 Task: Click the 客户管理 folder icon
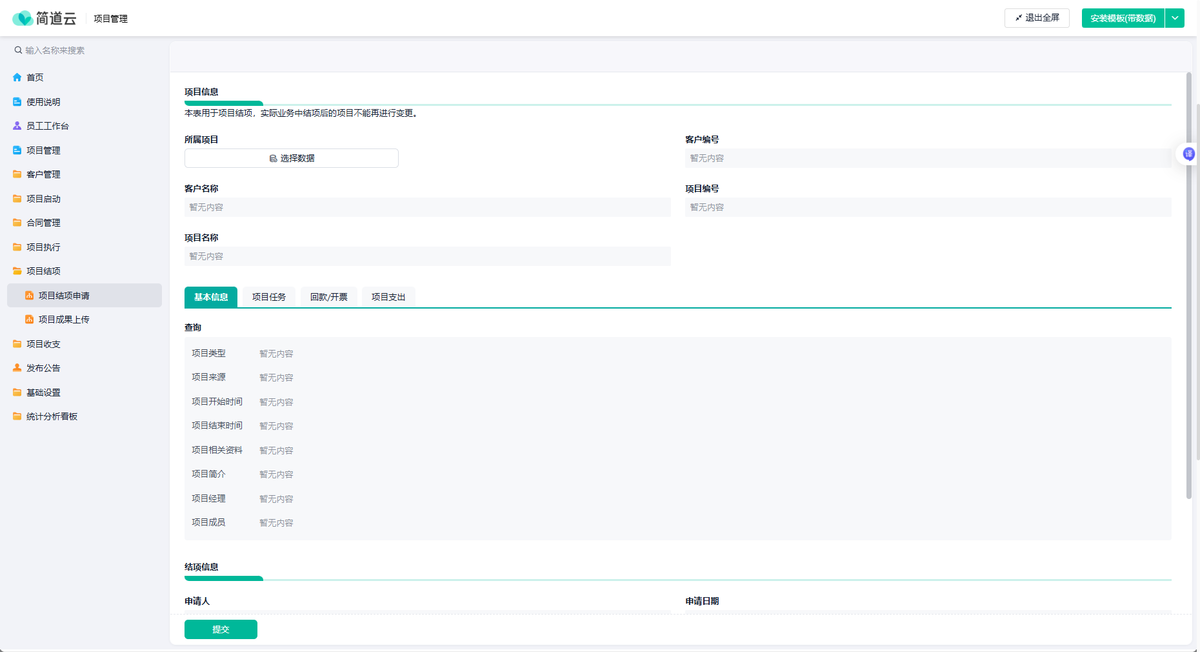tap(17, 174)
